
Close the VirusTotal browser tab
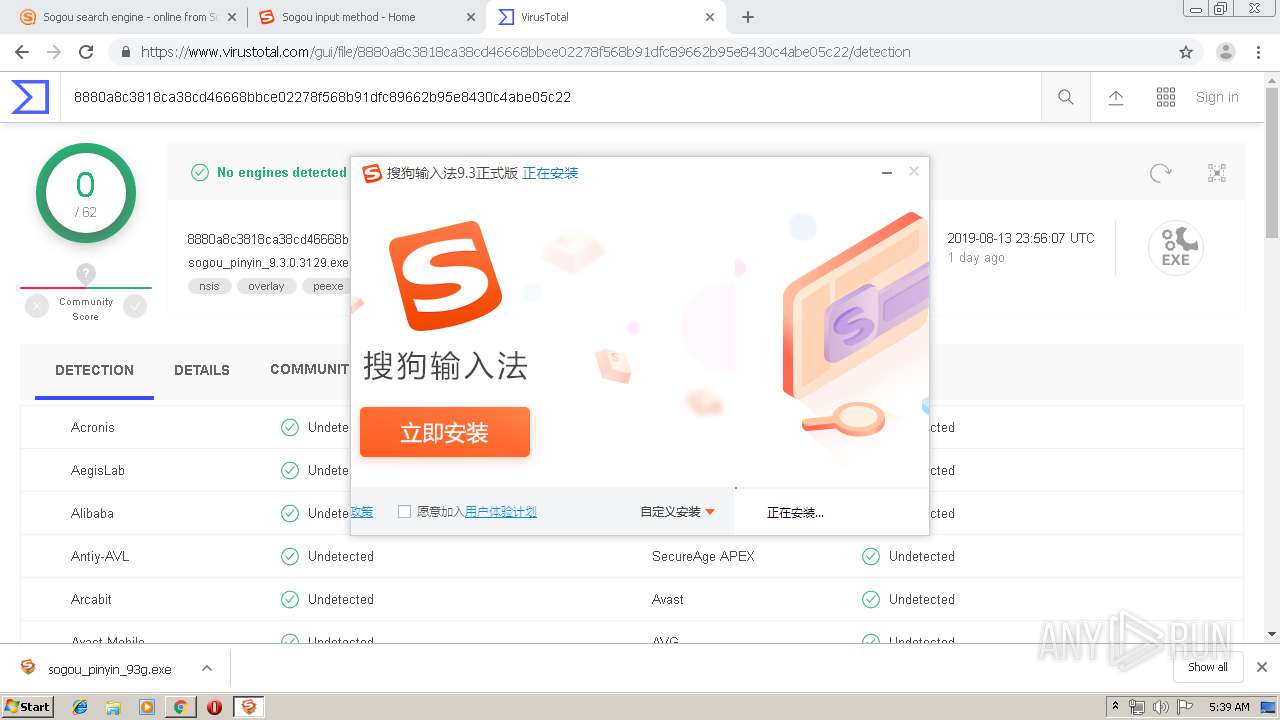pyautogui.click(x=710, y=17)
